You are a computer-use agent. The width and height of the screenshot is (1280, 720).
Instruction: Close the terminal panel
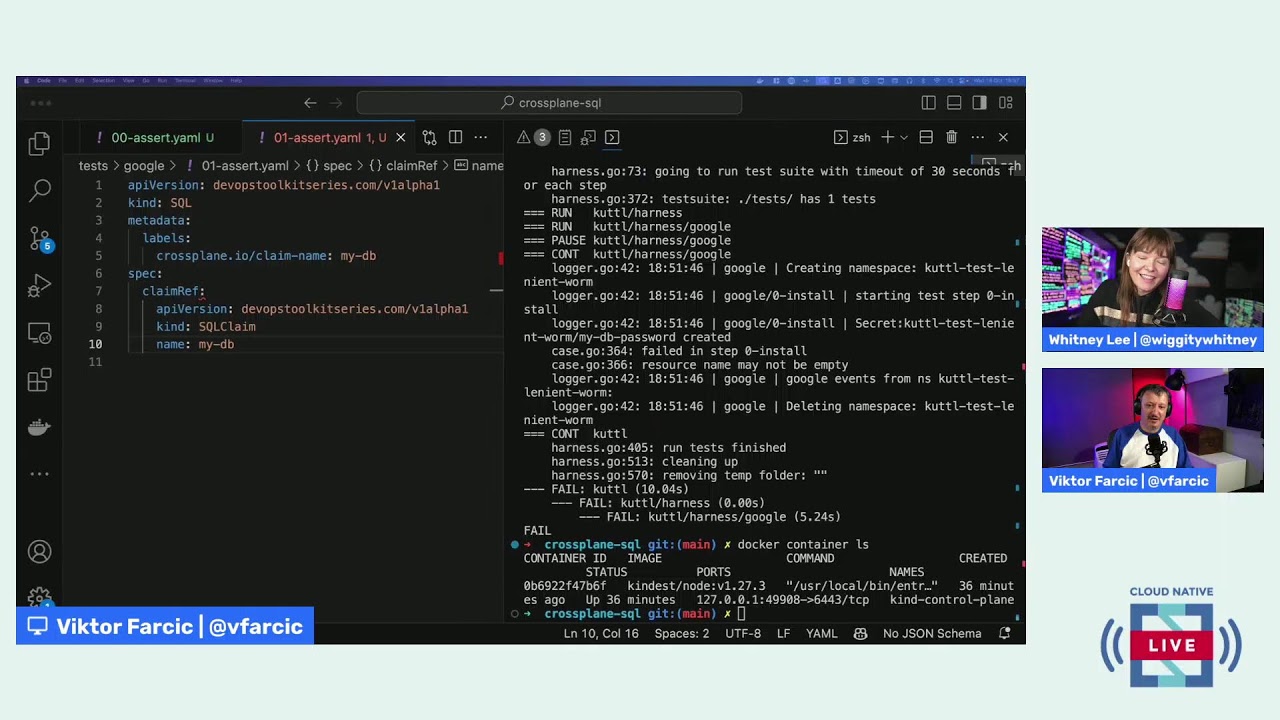tap(1003, 138)
